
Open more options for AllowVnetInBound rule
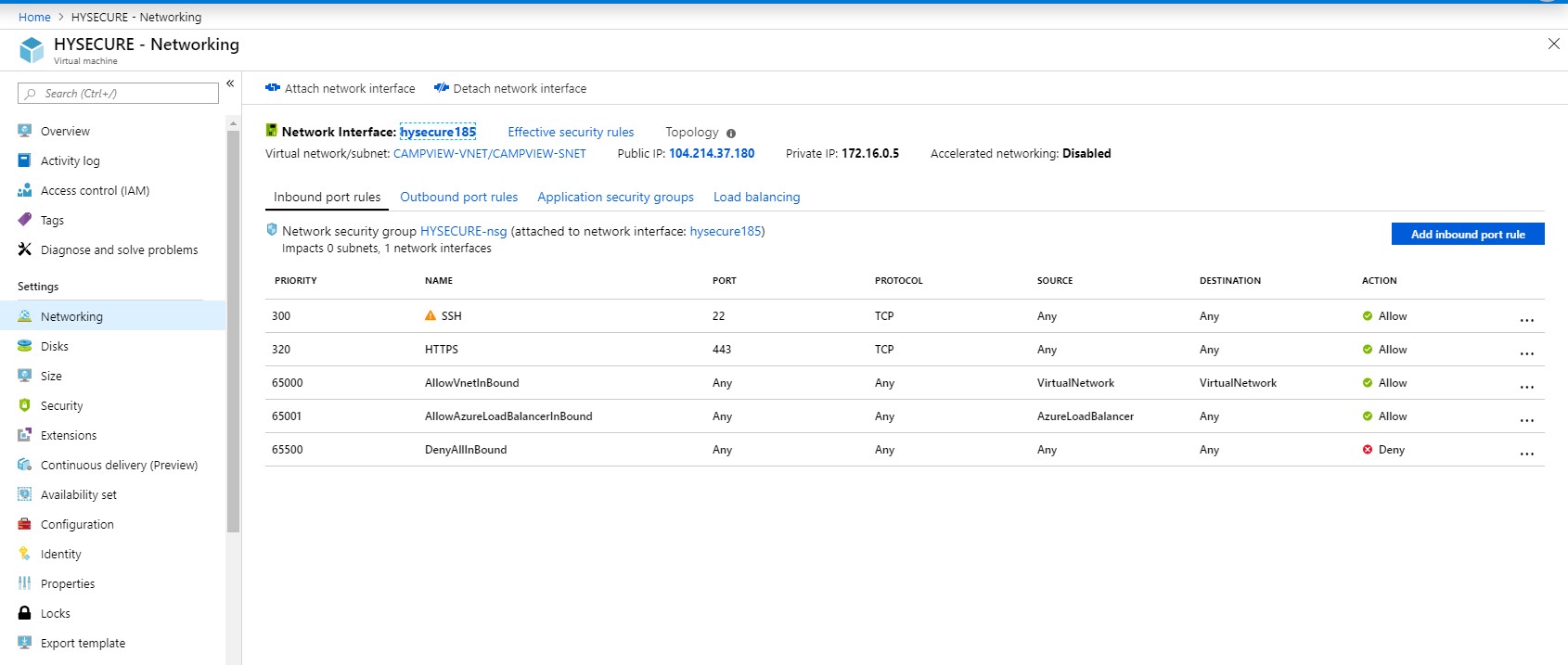(1527, 386)
